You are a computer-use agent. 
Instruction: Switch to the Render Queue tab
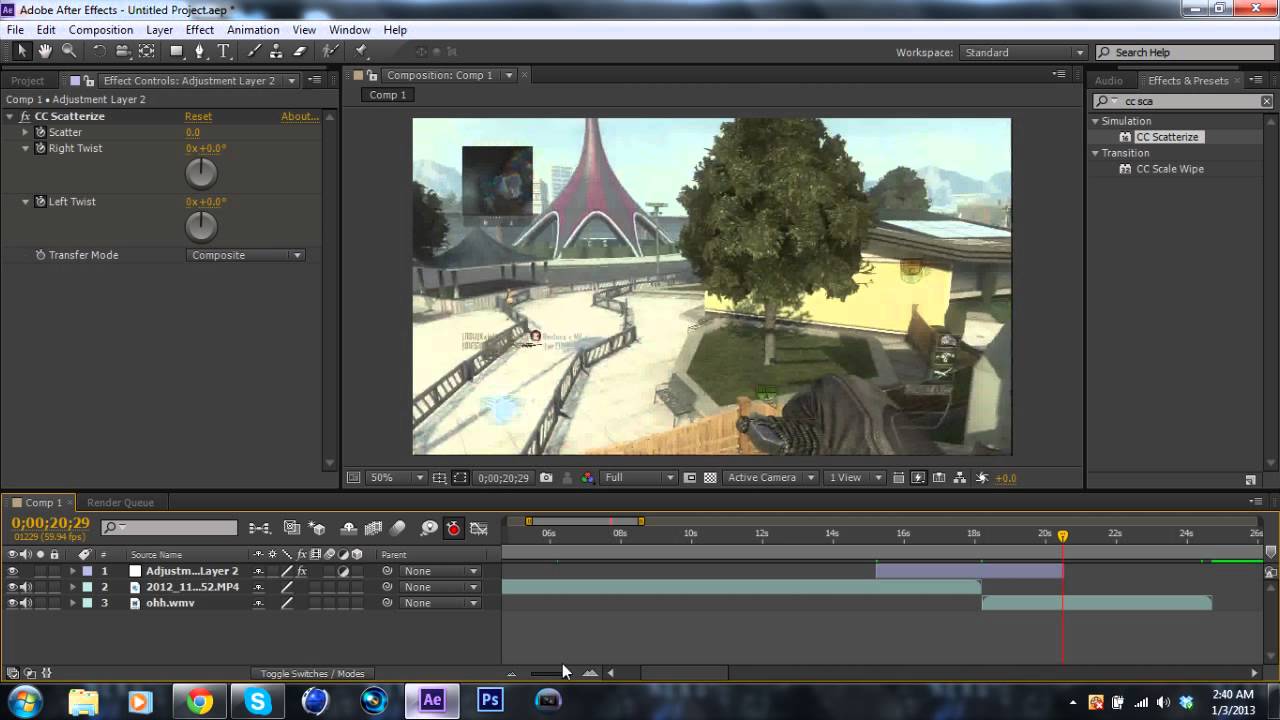(120, 503)
